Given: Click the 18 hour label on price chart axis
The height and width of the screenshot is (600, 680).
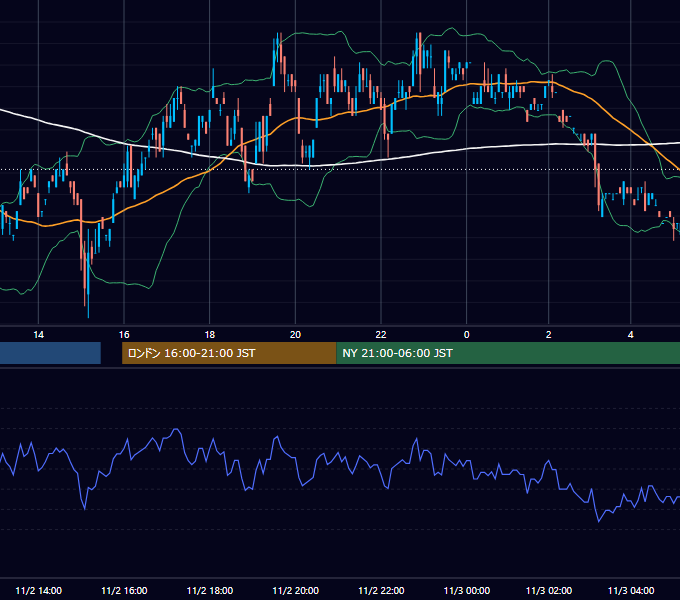Looking at the screenshot, I should pyautogui.click(x=209, y=335).
